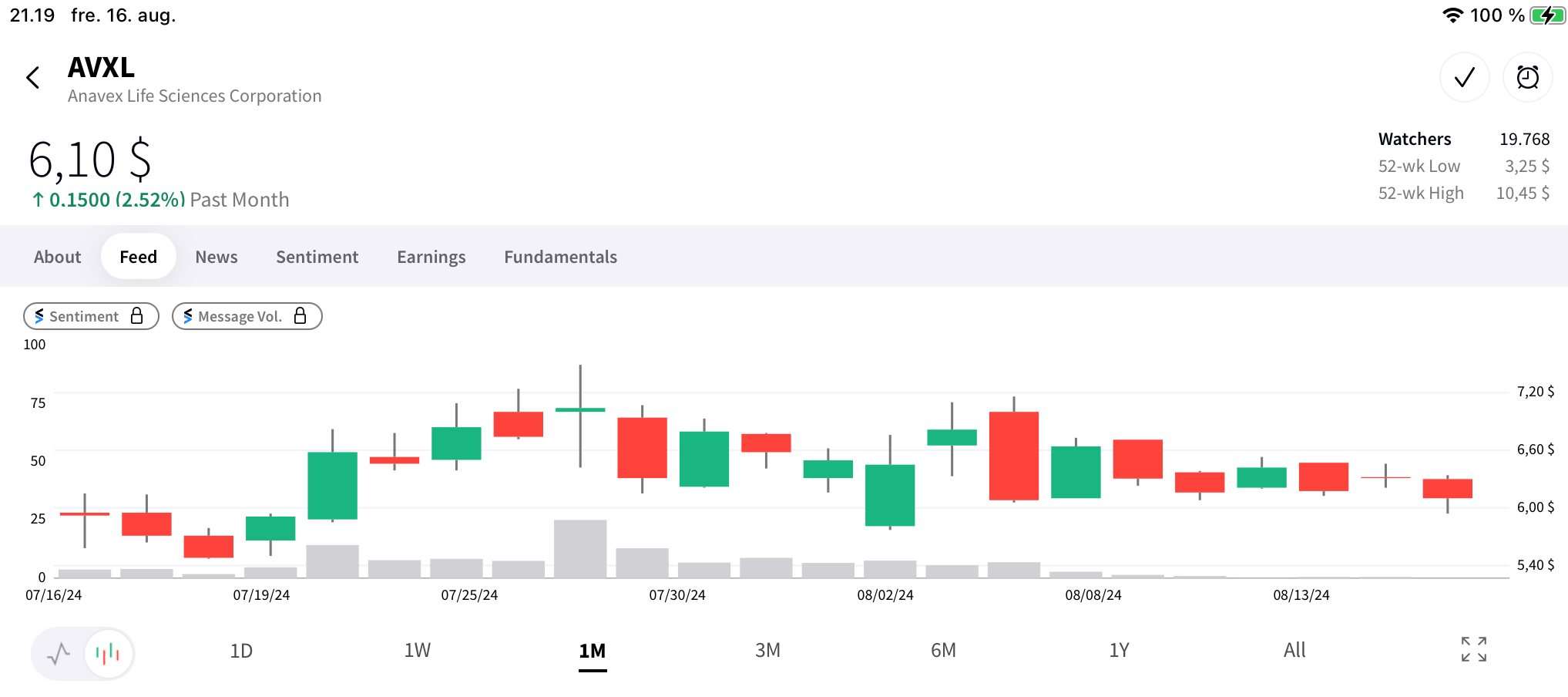Image resolution: width=1568 pixels, height=697 pixels.
Task: Go back using the back arrow
Action: [x=32, y=77]
